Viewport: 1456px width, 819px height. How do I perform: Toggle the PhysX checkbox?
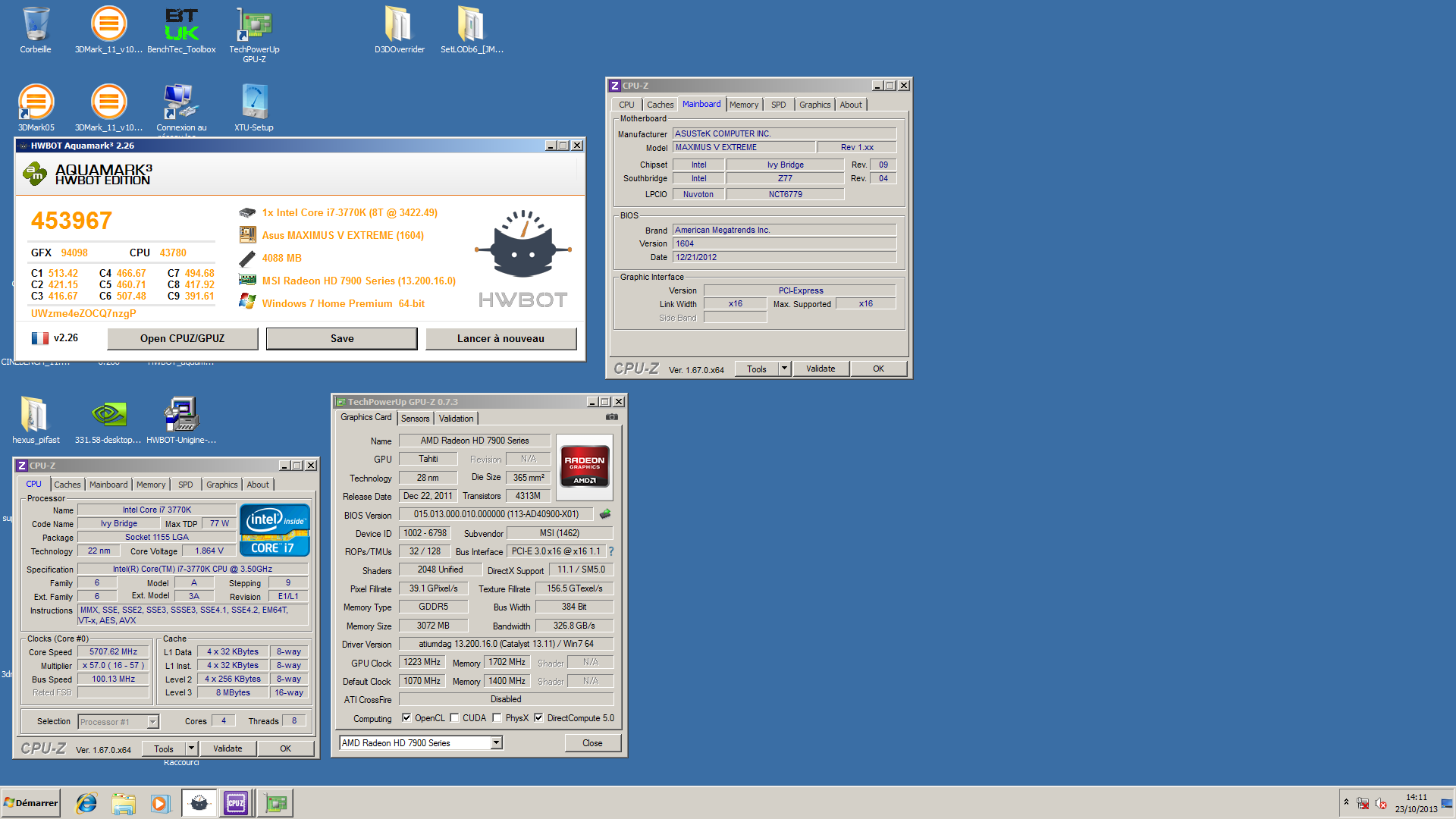(x=497, y=717)
